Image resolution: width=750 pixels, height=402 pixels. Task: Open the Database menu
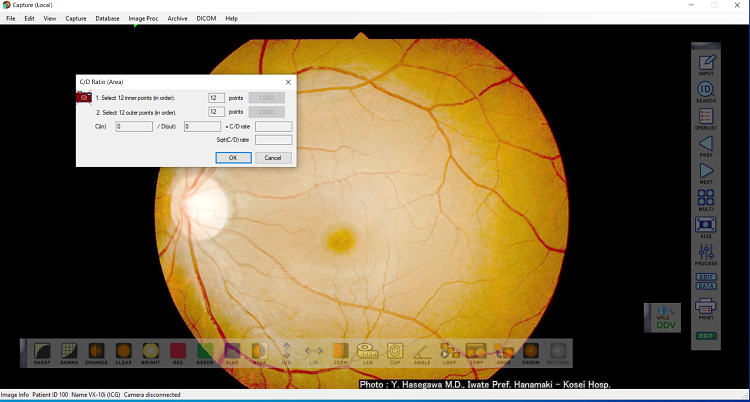tap(107, 18)
